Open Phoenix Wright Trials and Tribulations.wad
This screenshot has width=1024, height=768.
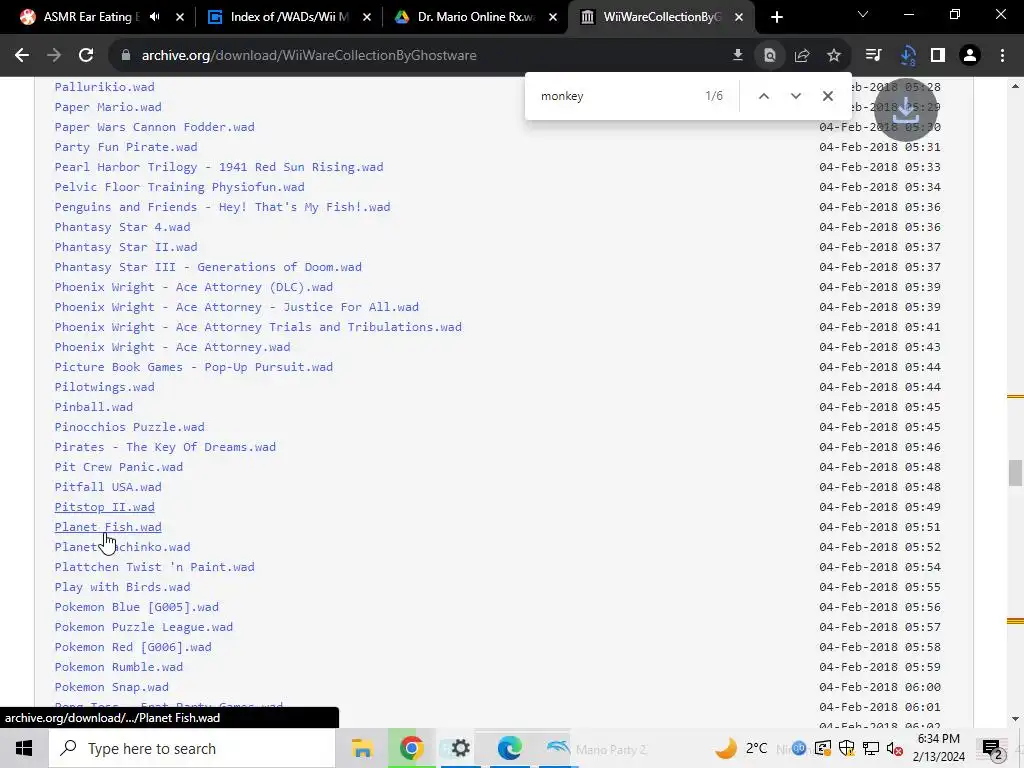pyautogui.click(x=258, y=327)
